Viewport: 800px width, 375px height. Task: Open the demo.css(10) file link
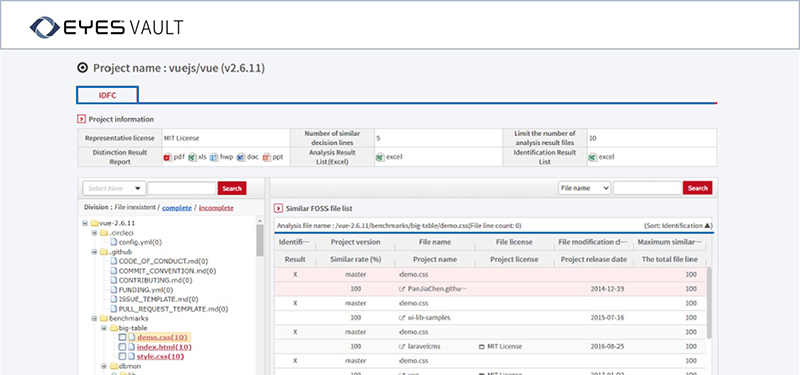coord(163,337)
